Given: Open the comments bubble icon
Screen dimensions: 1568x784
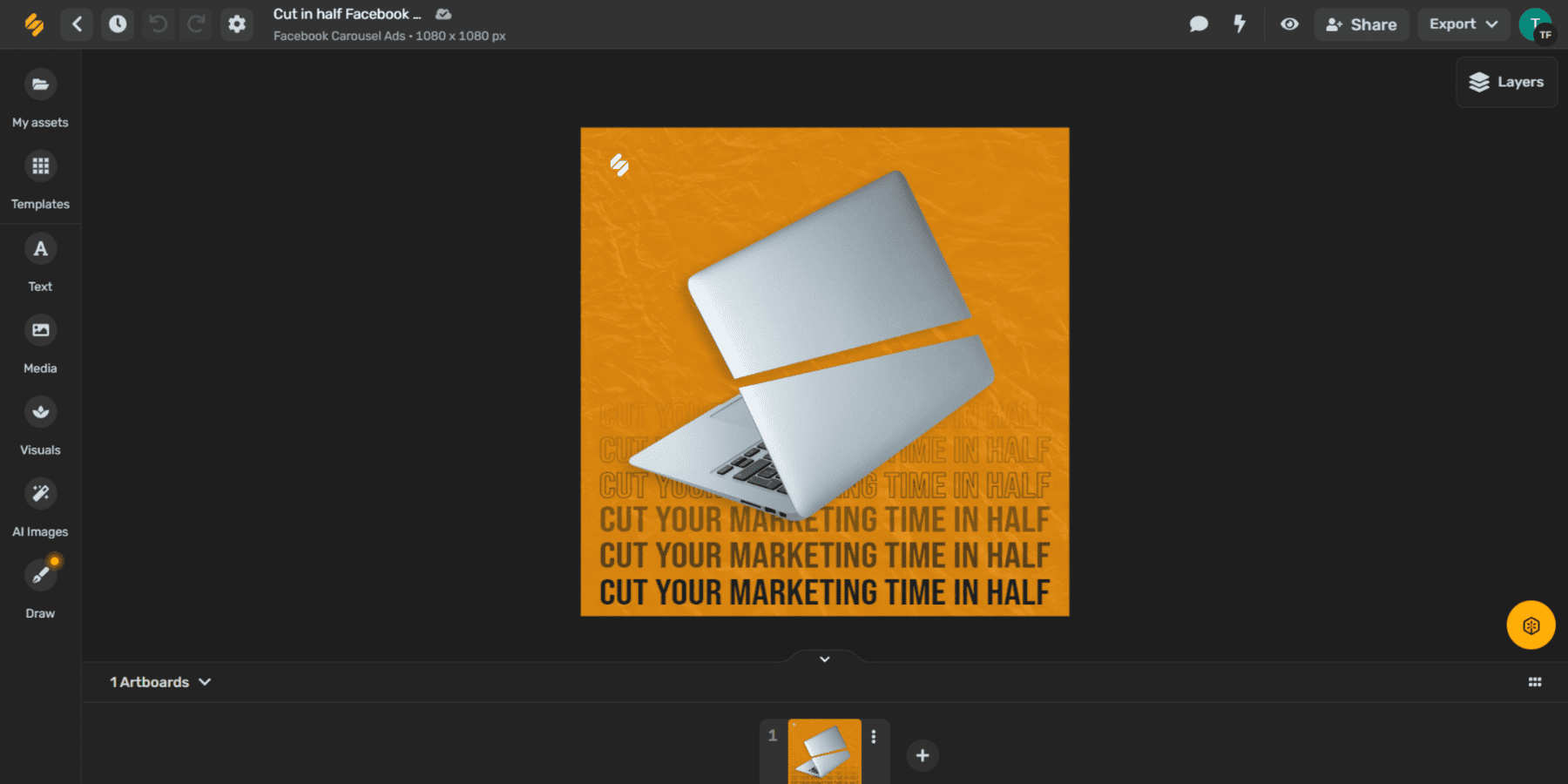Looking at the screenshot, I should point(1199,24).
